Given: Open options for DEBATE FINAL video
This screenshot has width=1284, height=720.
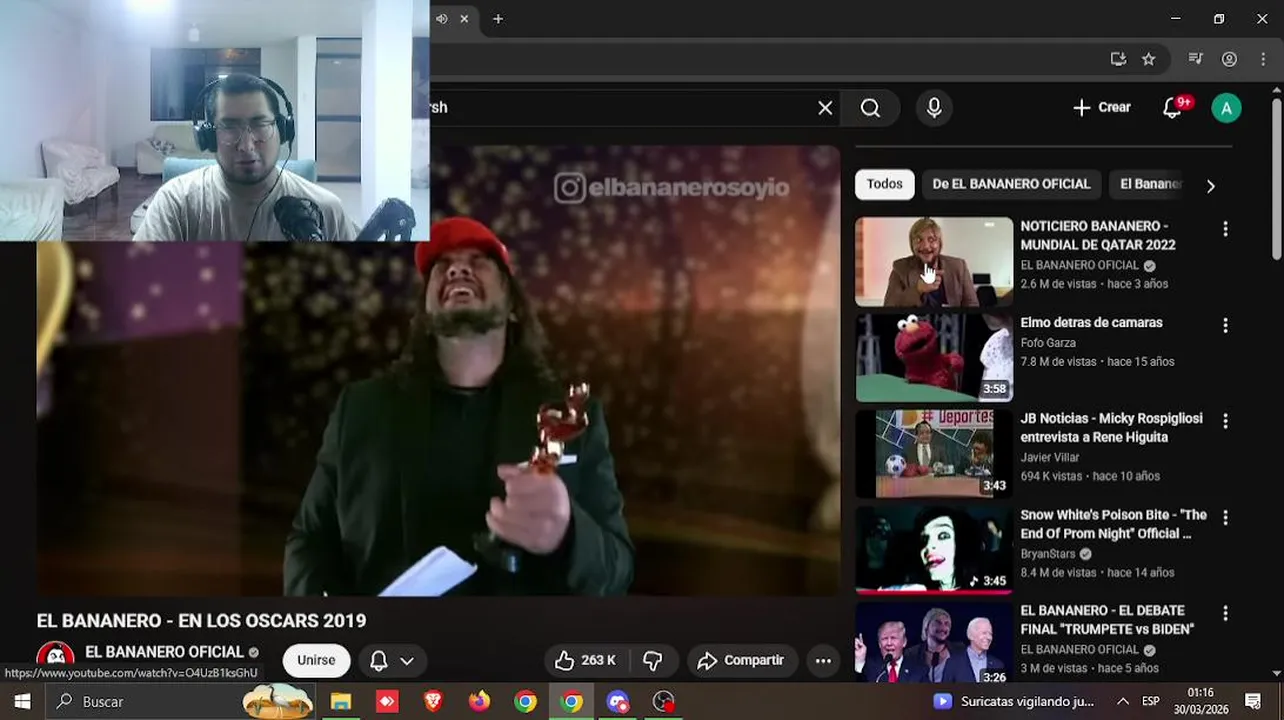Looking at the screenshot, I should (x=1225, y=613).
